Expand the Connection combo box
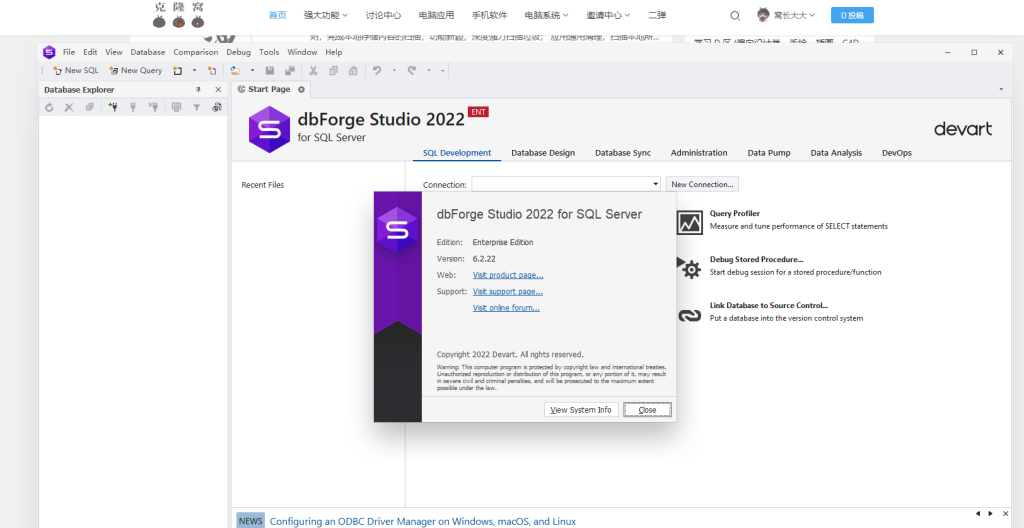 [x=656, y=184]
